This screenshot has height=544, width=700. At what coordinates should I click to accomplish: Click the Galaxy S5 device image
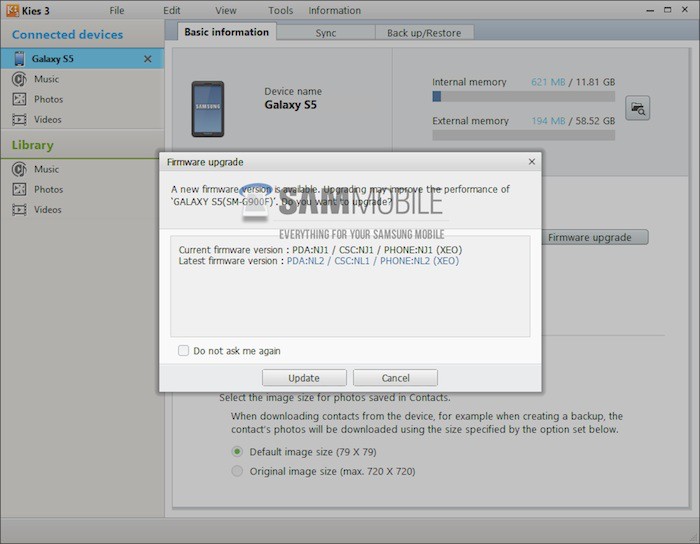[x=208, y=109]
